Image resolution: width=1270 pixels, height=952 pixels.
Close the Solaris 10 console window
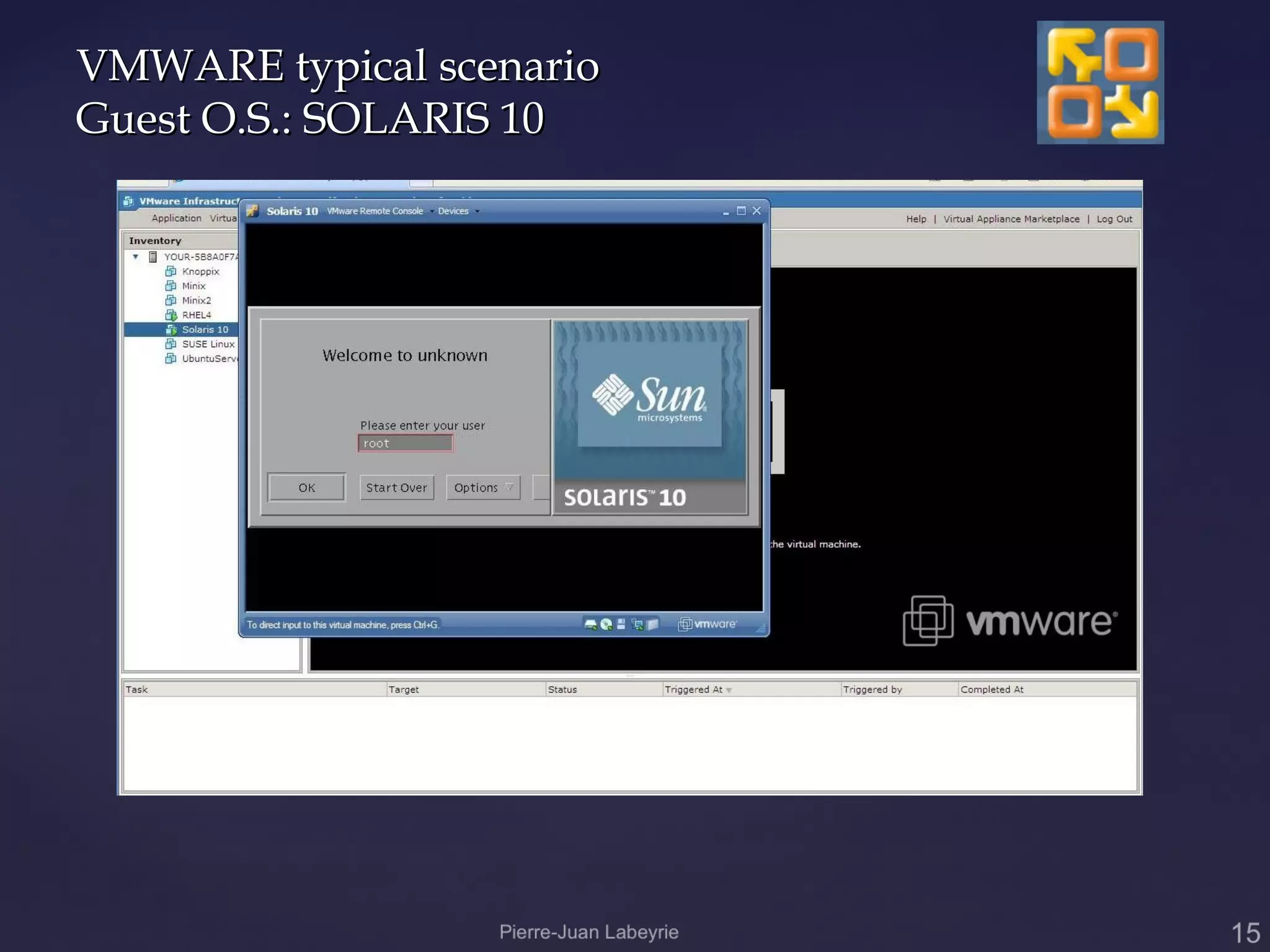pos(757,211)
